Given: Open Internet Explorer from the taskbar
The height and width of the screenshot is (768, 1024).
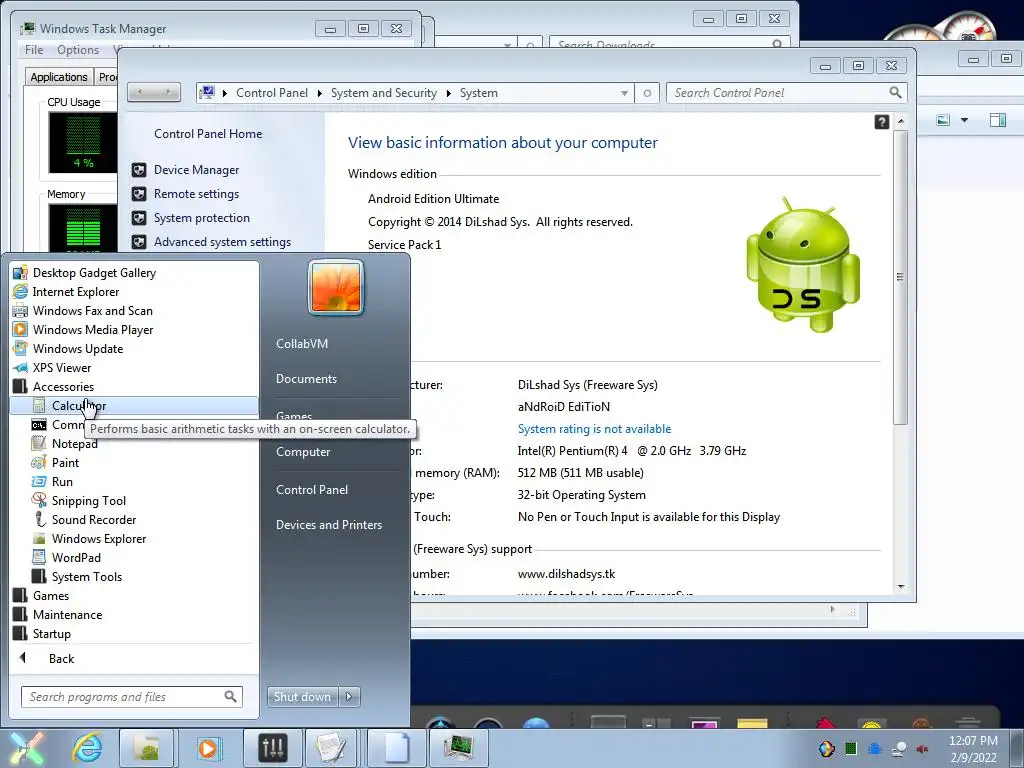Looking at the screenshot, I should (x=88, y=748).
